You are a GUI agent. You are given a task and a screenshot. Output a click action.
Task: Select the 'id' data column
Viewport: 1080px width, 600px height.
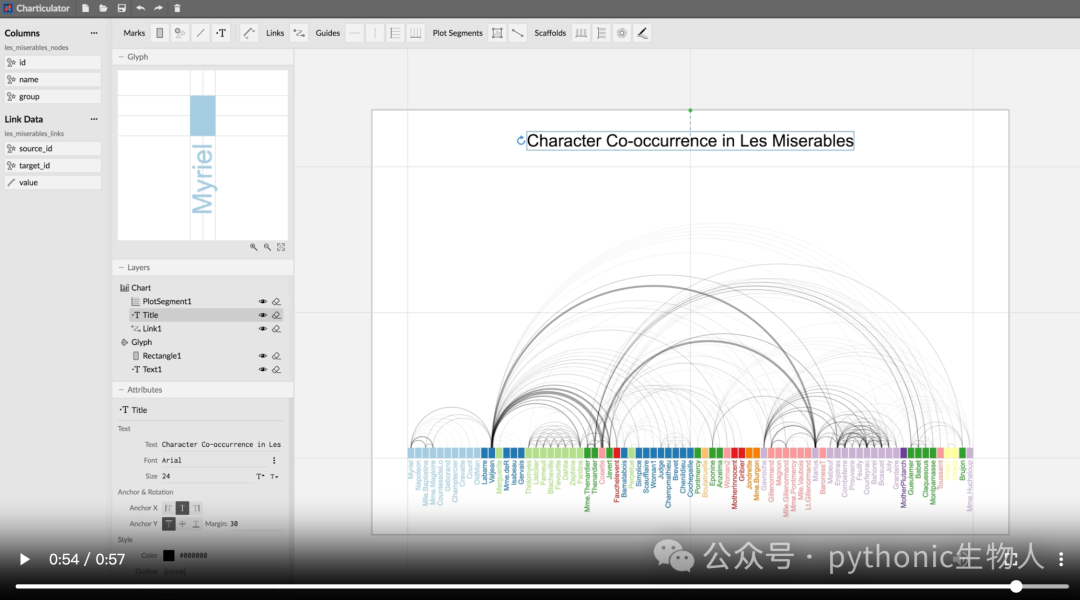52,62
